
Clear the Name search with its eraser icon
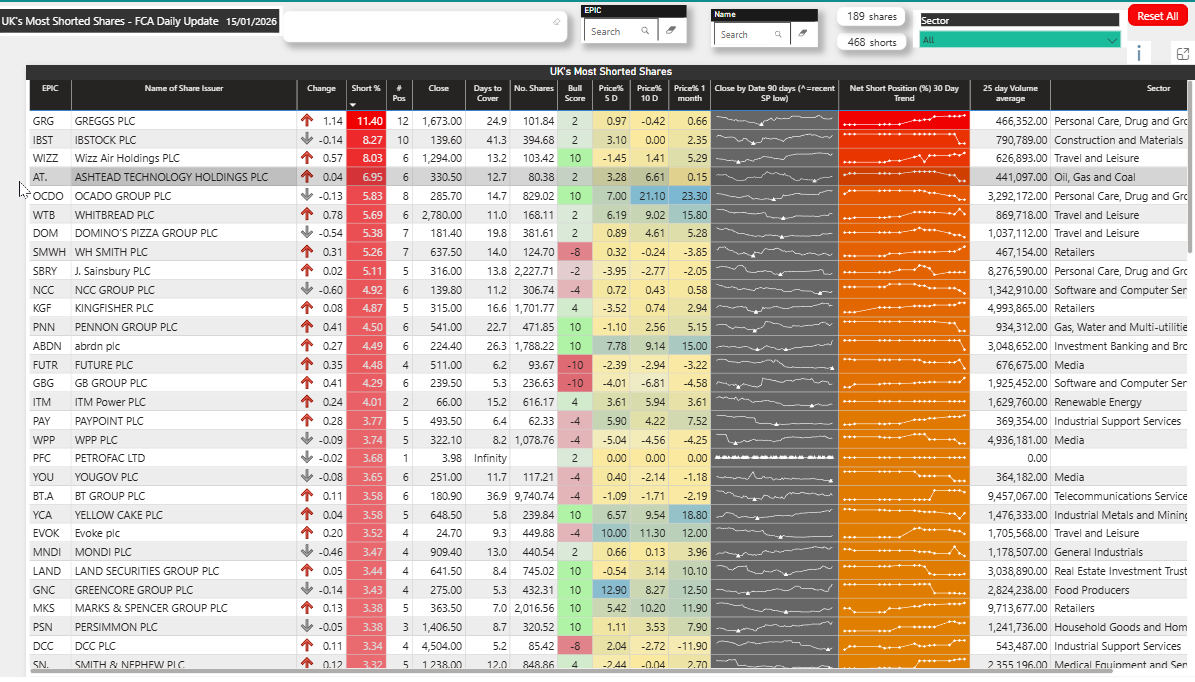[x=803, y=34]
